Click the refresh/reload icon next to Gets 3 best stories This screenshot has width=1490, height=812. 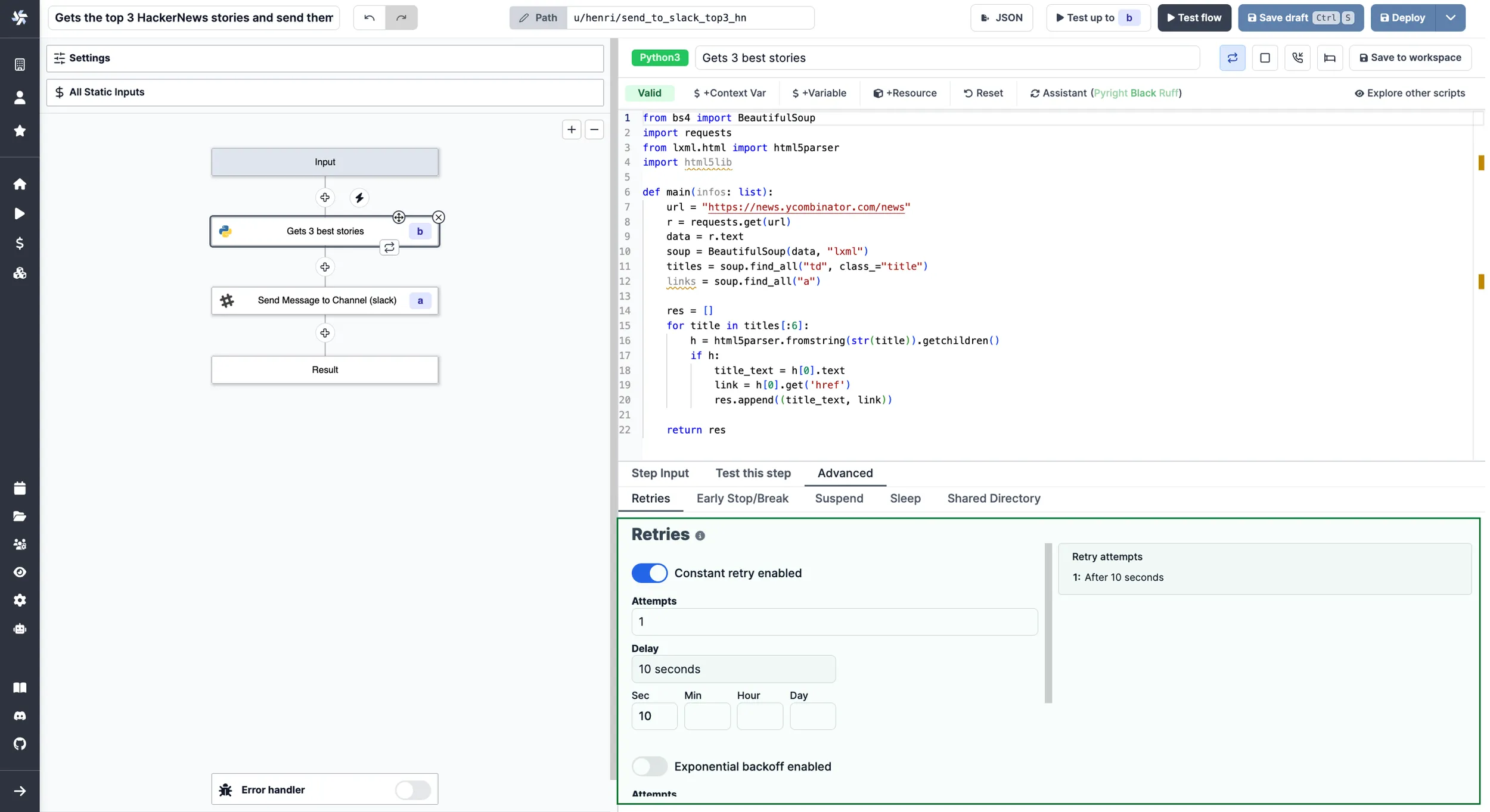click(x=389, y=246)
